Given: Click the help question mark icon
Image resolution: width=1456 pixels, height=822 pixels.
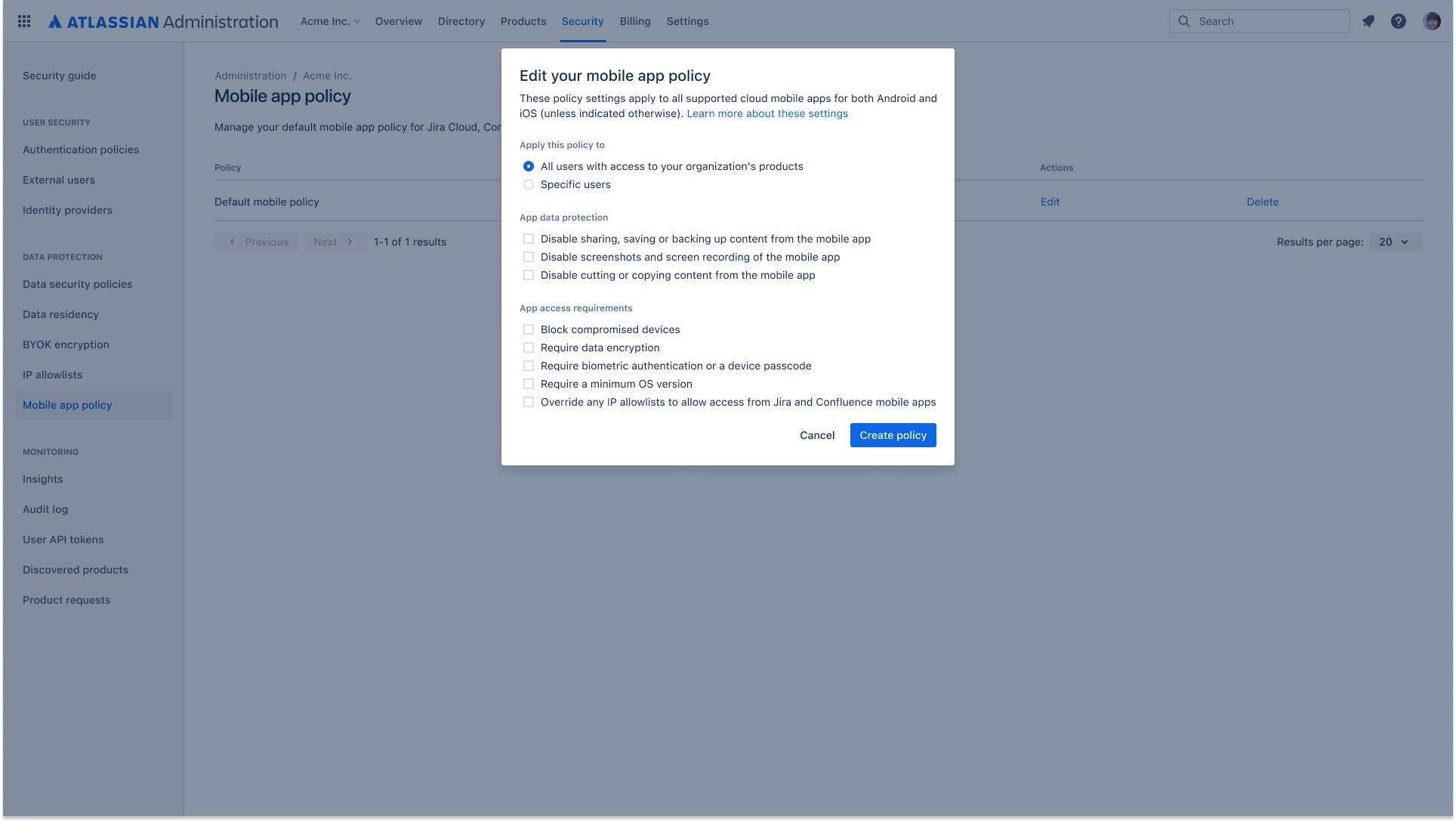Looking at the screenshot, I should pos(1399,20).
